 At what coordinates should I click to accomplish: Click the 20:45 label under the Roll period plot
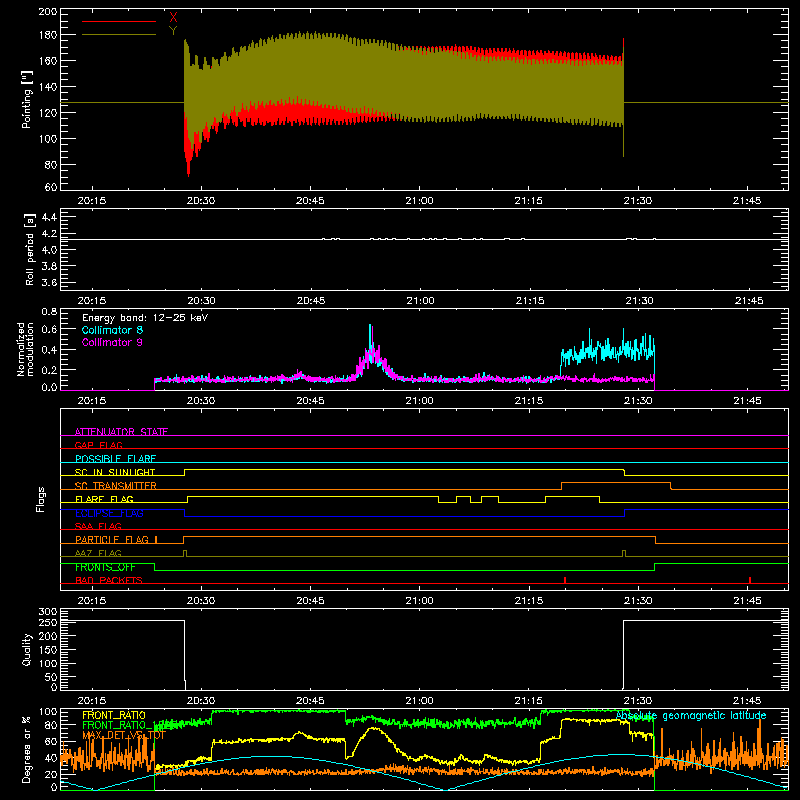point(311,301)
